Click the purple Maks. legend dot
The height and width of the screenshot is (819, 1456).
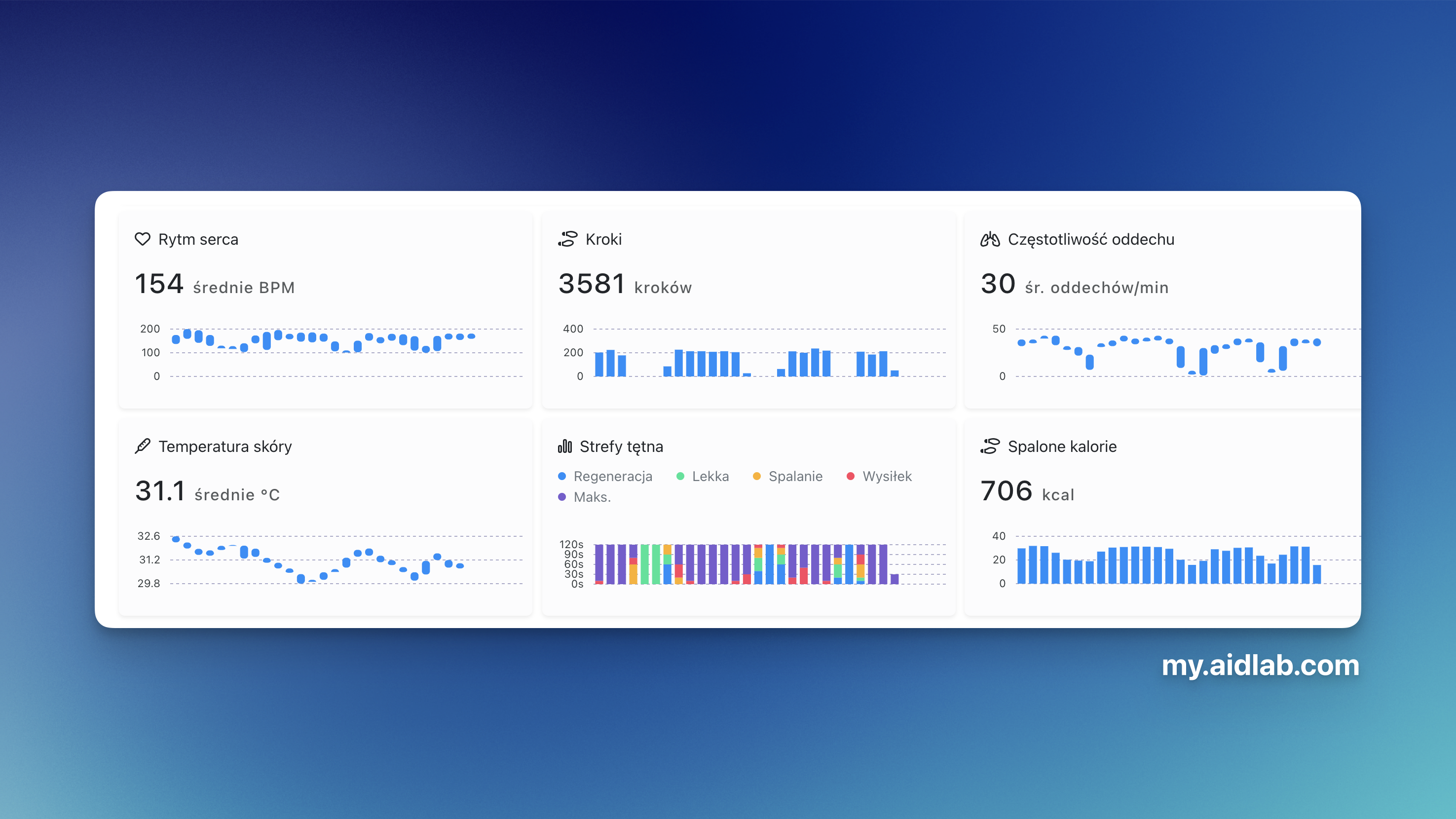562,497
